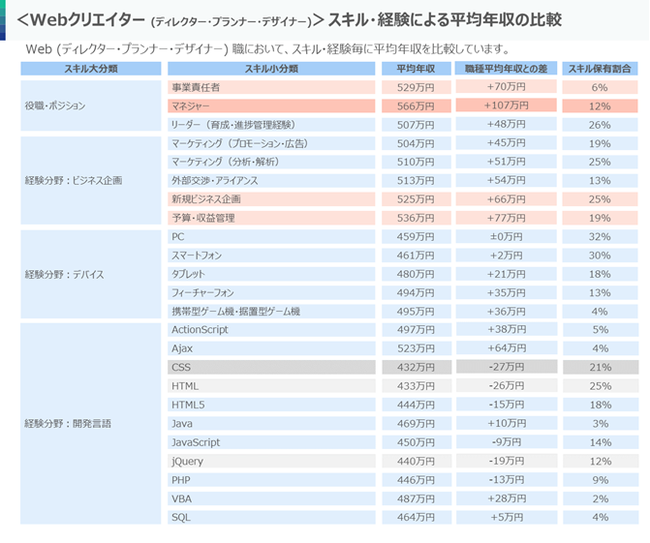
Task: Select the JavaScript skill cell
Action: [271, 442]
